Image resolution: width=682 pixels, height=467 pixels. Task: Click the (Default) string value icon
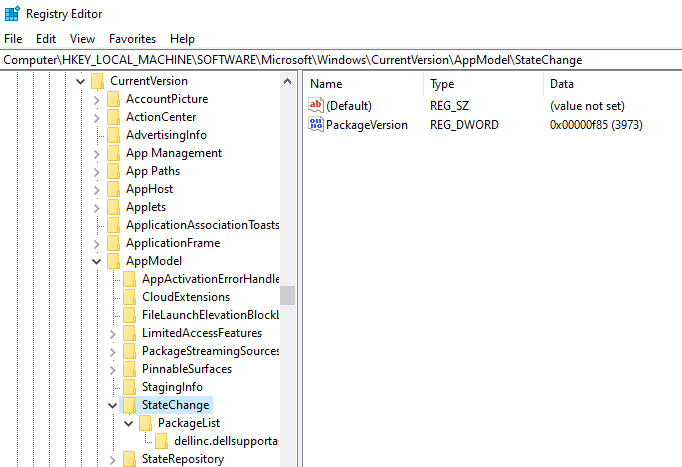(316, 105)
